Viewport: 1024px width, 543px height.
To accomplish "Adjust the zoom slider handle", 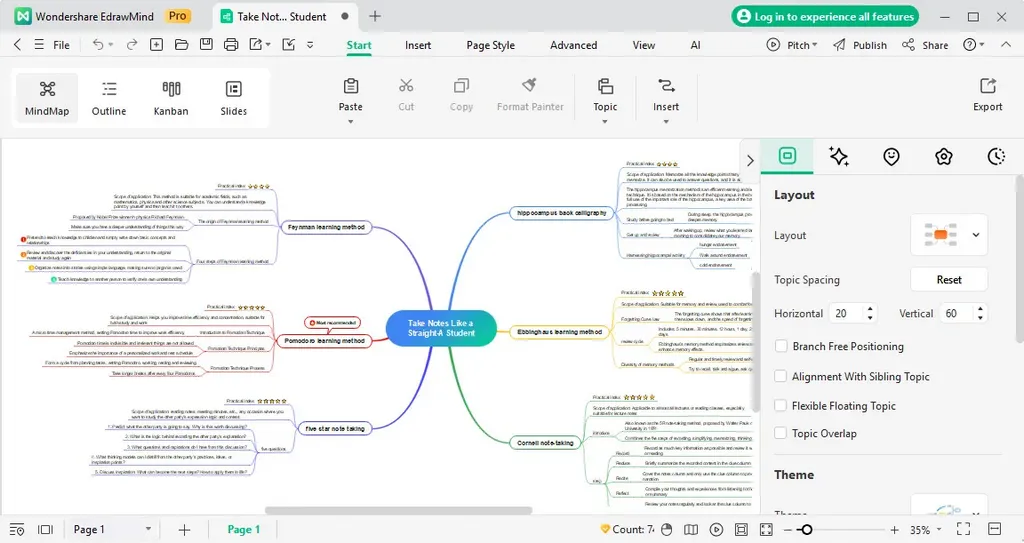I will click(x=807, y=530).
